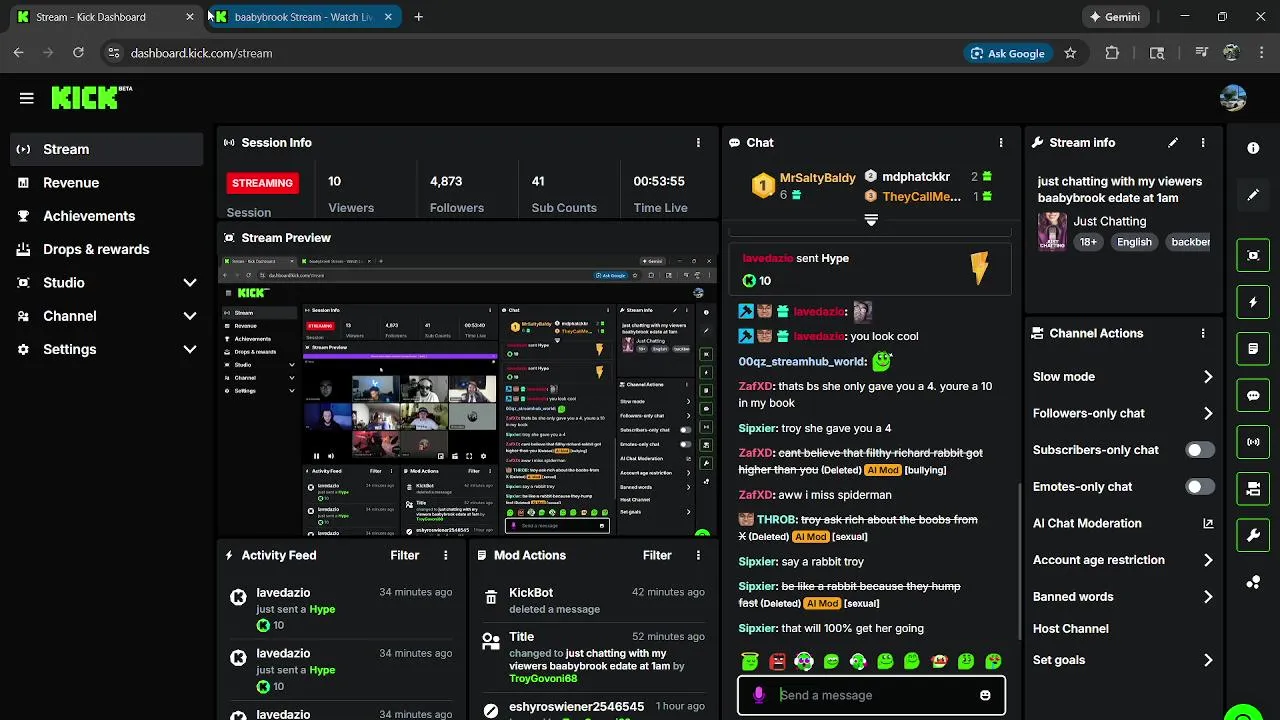Image resolution: width=1280 pixels, height=720 pixels.
Task: Bookmark this page with the star icon
Action: point(1070,53)
